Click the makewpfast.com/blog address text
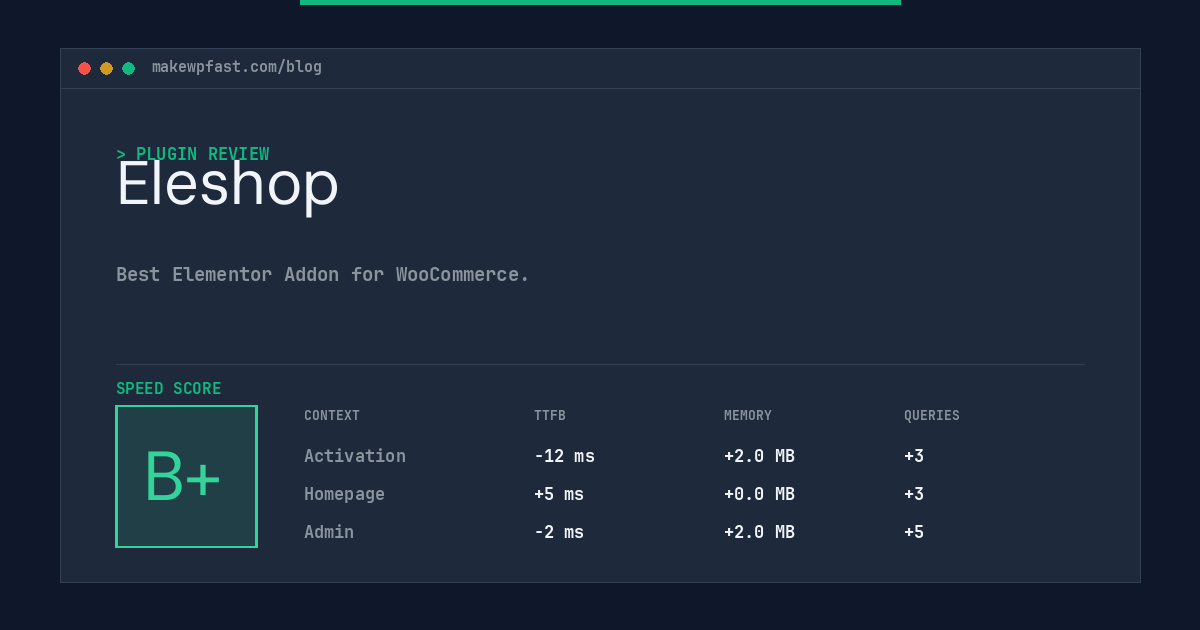 click(237, 67)
